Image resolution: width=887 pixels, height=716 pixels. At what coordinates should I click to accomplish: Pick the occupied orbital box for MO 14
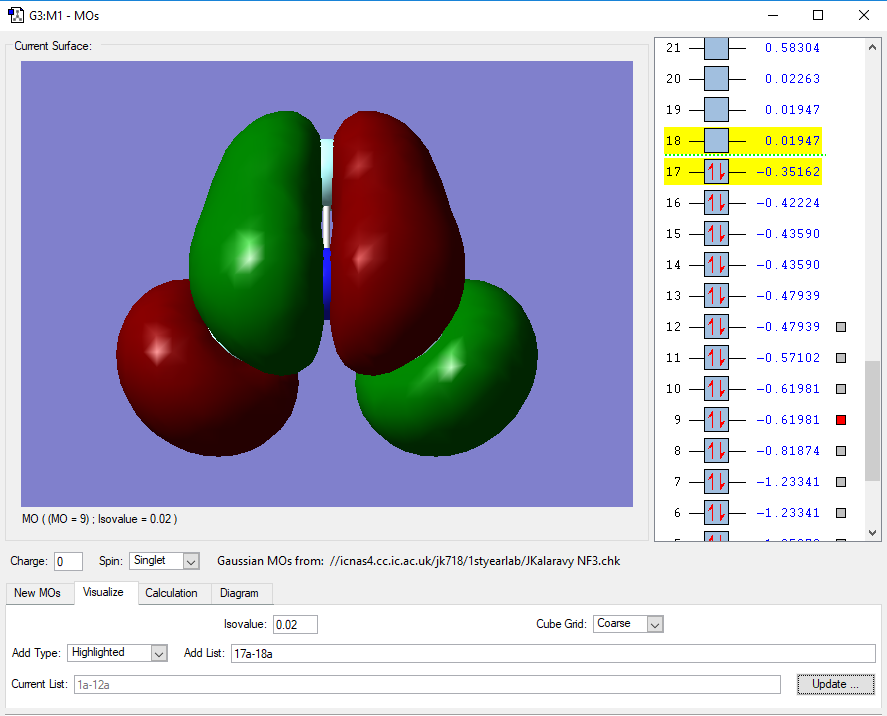[716, 265]
